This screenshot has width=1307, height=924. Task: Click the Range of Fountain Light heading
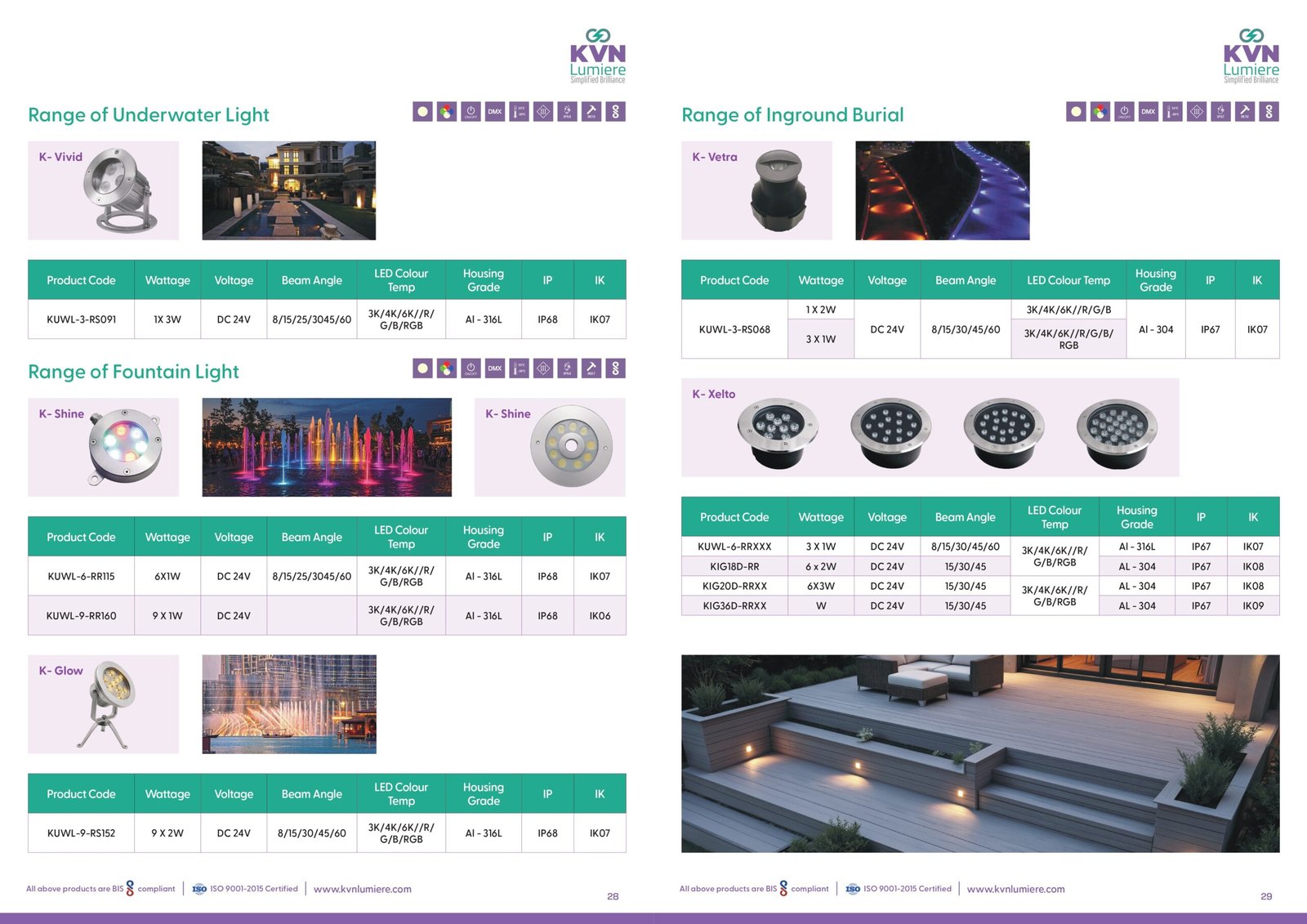[x=134, y=372]
